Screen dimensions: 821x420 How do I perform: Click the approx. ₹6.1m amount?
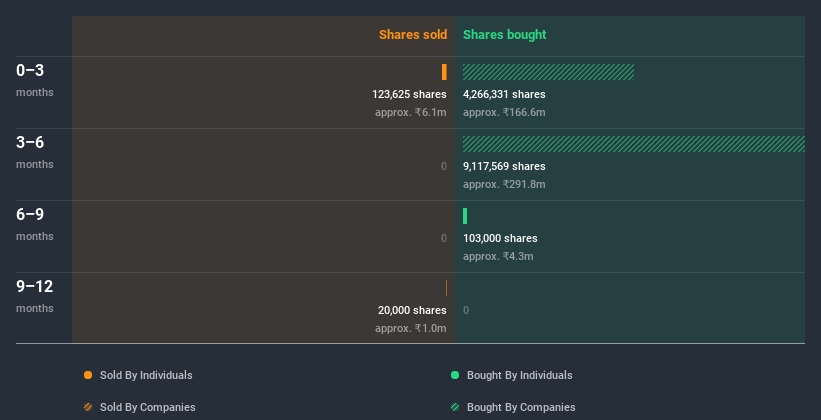(410, 112)
